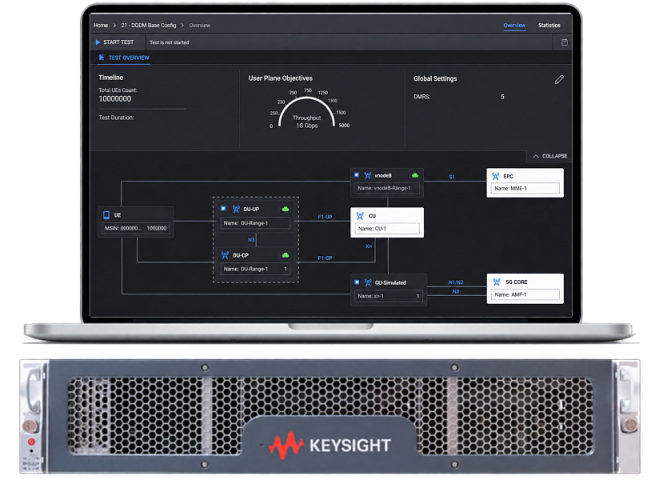Click the Name: CU-1 field

[387, 229]
